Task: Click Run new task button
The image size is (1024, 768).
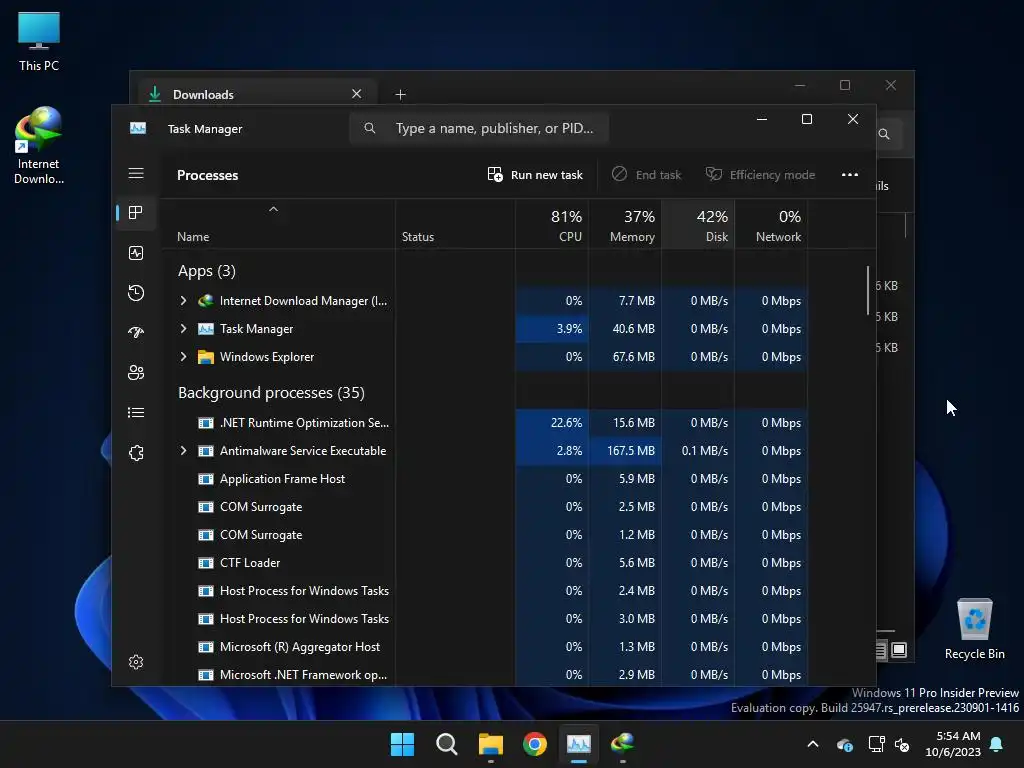Action: pyautogui.click(x=535, y=174)
